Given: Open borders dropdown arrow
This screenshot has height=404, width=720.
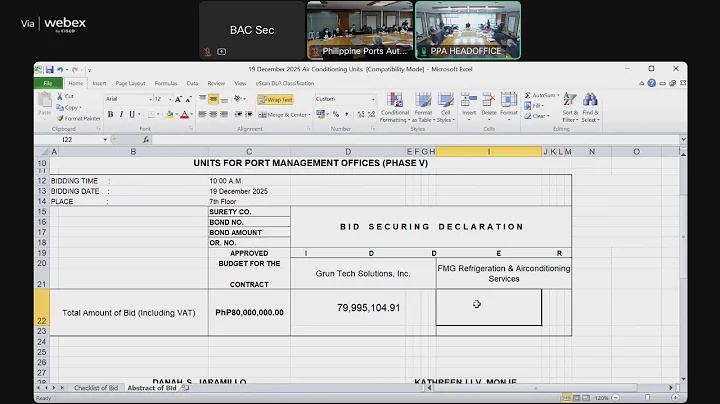Looking at the screenshot, I should pyautogui.click(x=158, y=114).
